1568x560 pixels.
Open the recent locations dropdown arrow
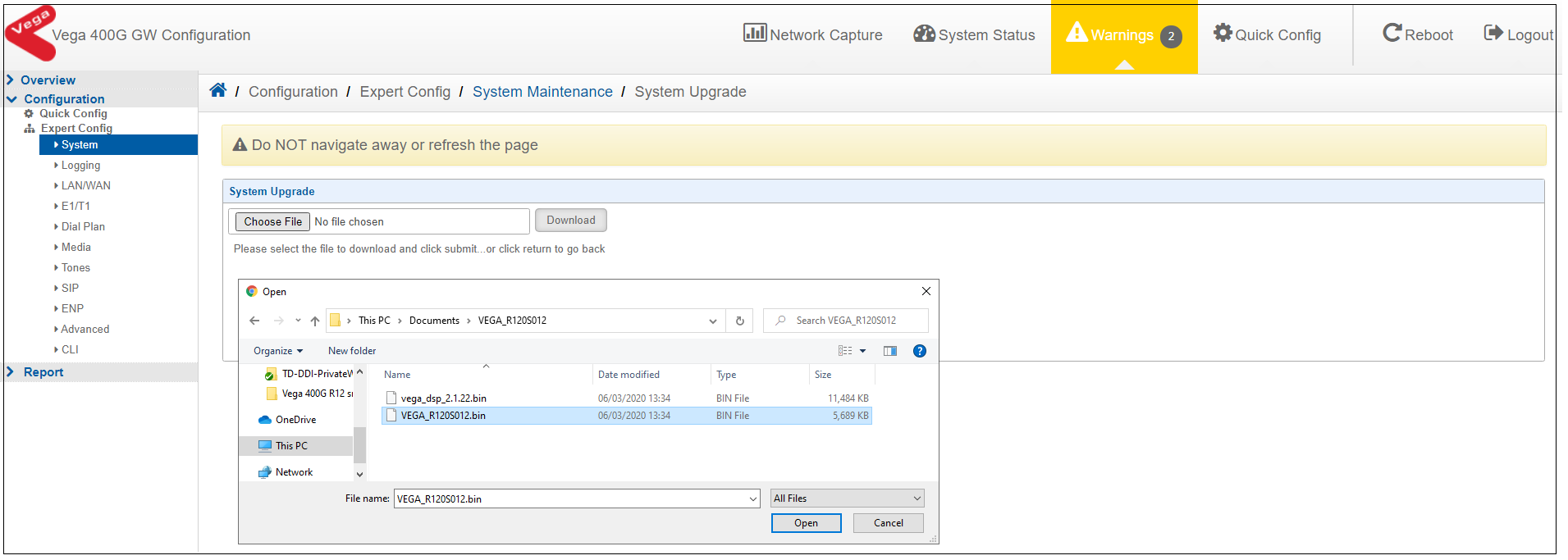[298, 321]
